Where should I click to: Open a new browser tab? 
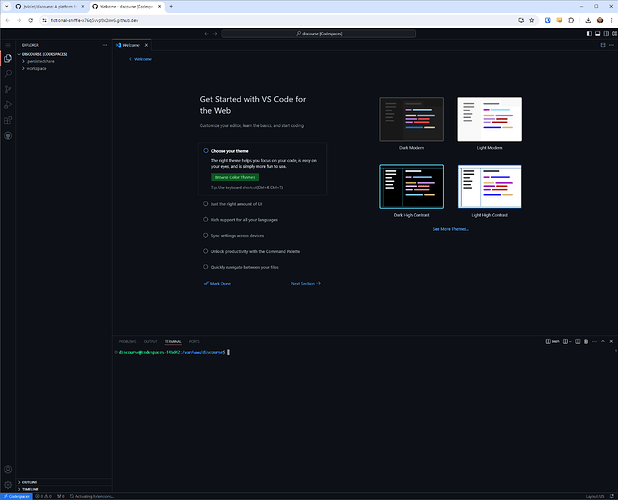point(171,7)
